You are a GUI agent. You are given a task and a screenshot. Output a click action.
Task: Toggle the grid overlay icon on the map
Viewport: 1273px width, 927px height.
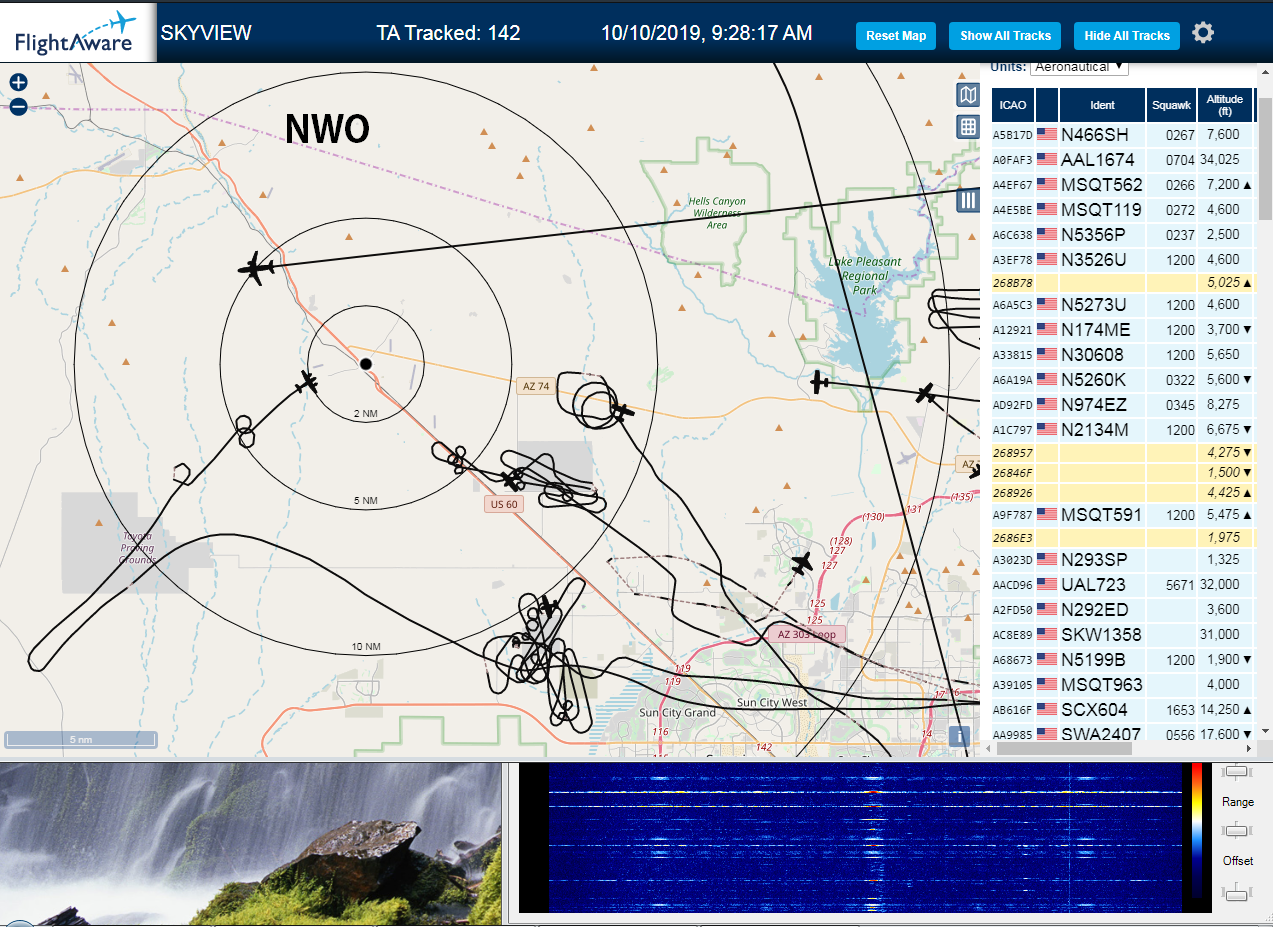point(967,127)
